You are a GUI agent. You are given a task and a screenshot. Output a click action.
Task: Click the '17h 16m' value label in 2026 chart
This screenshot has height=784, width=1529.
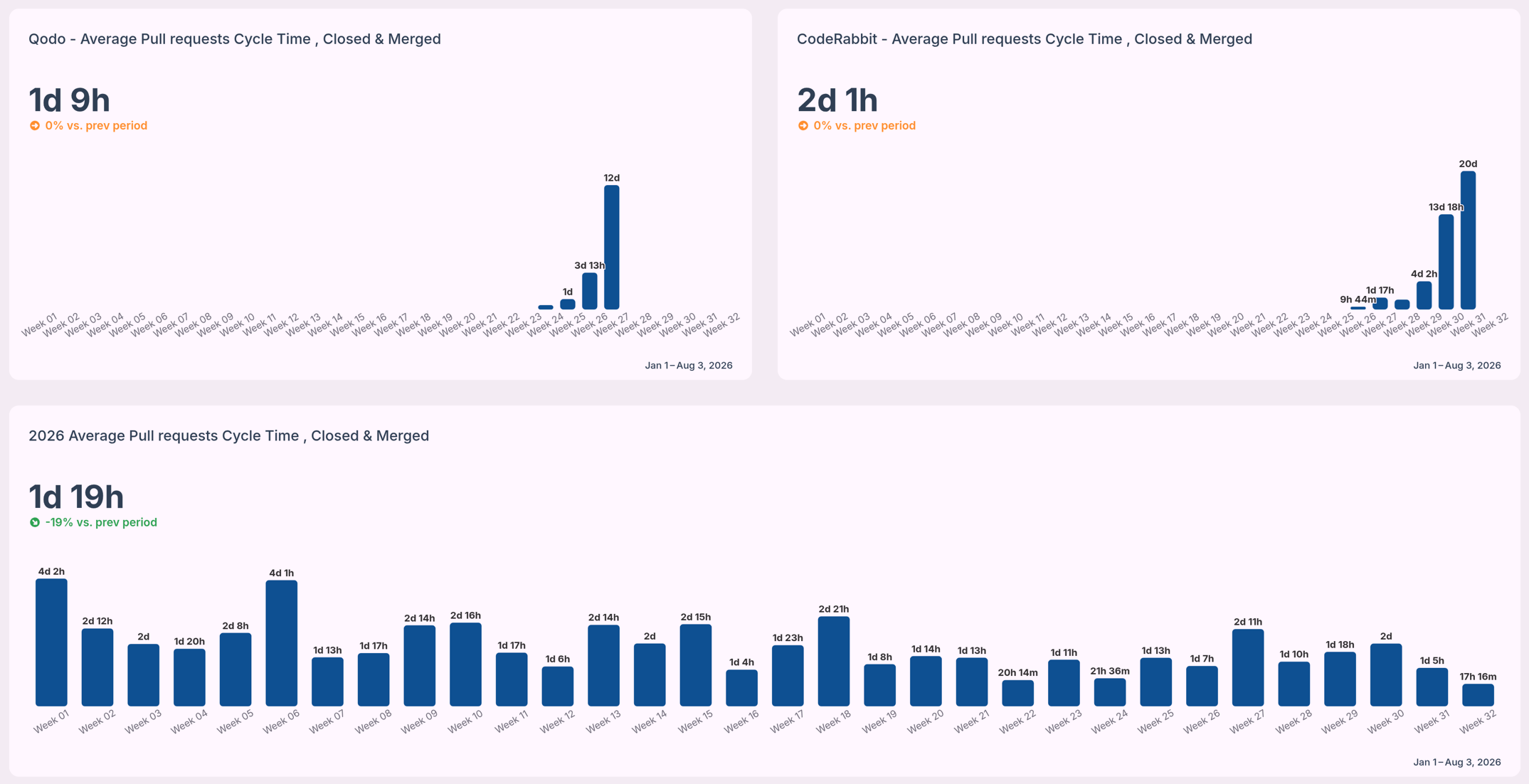pyautogui.click(x=1478, y=677)
